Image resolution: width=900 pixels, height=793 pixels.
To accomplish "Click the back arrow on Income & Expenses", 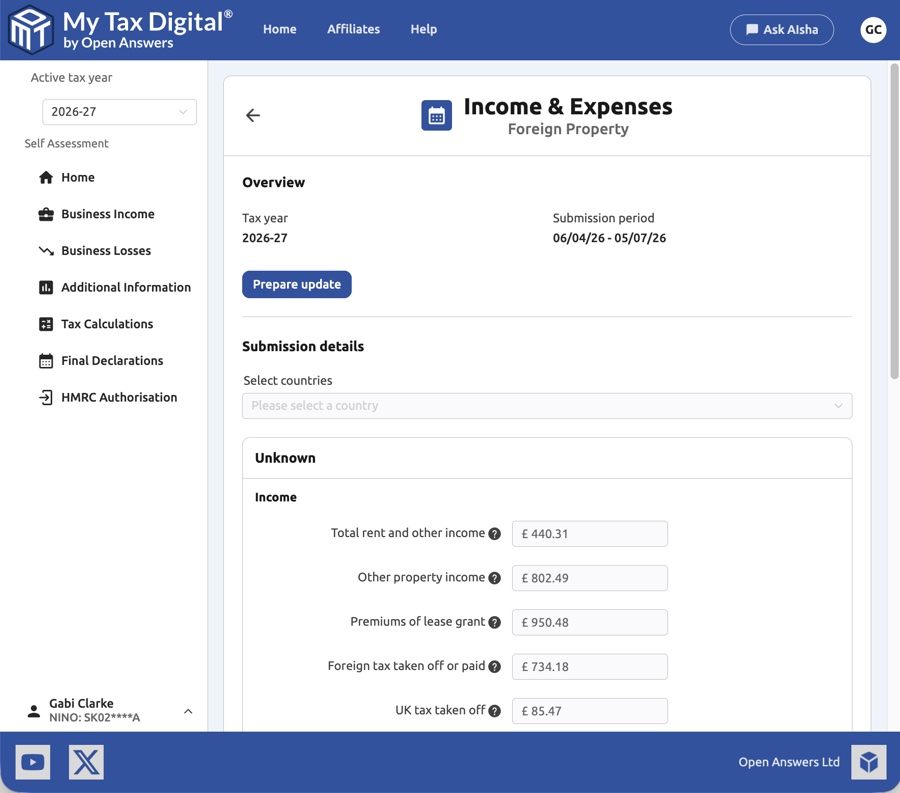I will 252,115.
